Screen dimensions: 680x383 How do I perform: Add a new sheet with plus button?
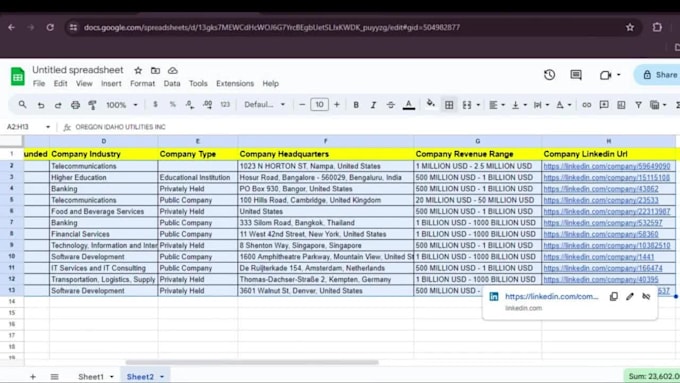(x=33, y=376)
